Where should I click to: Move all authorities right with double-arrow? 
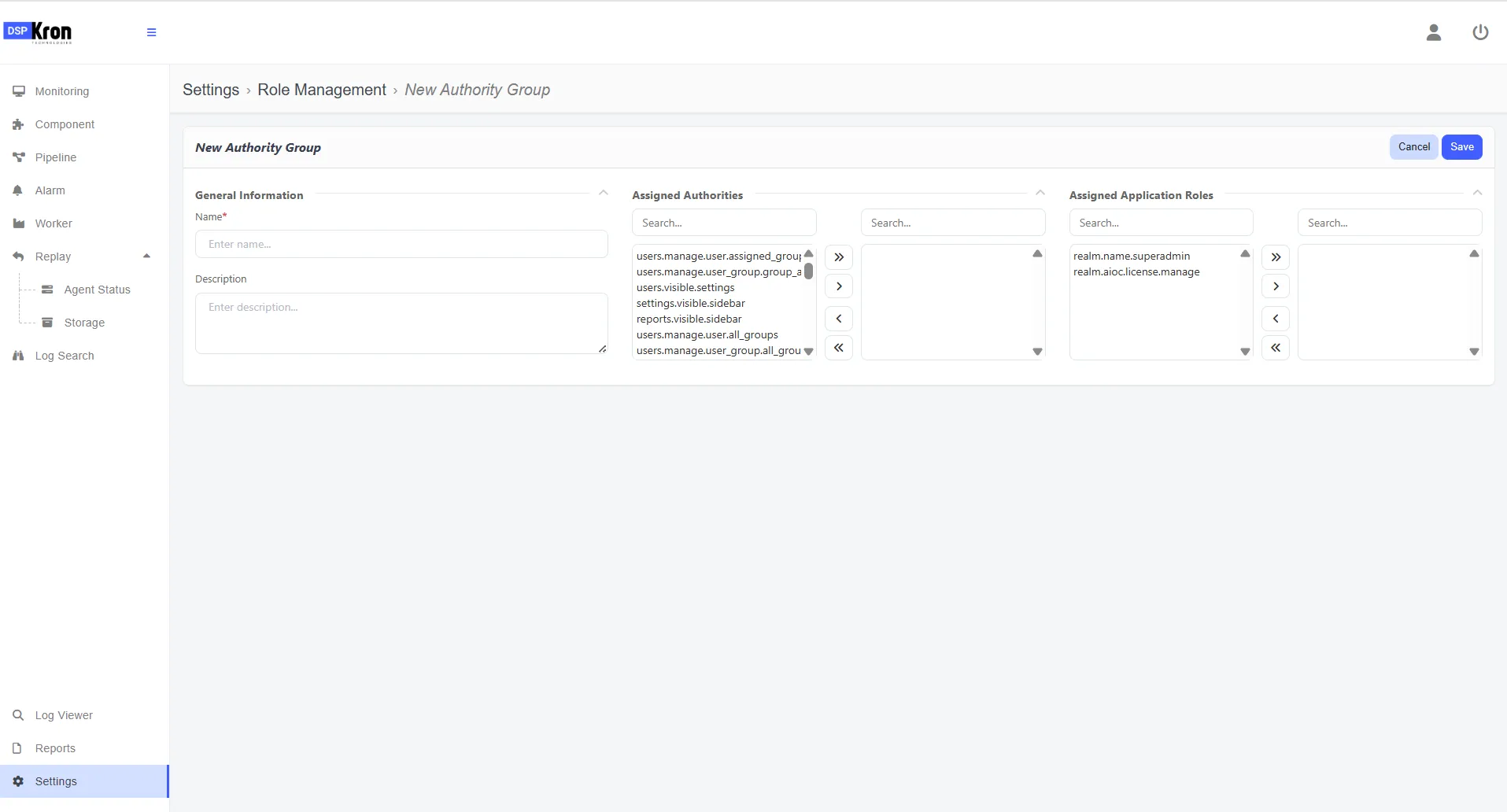pyautogui.click(x=839, y=257)
